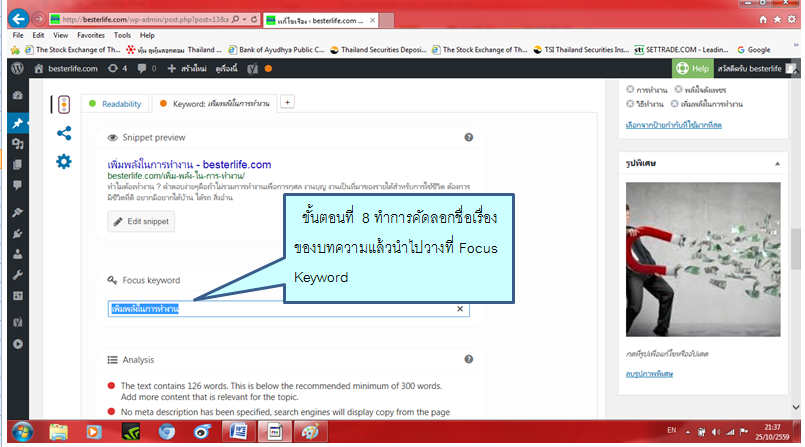Open the Yoast advanced gear icon
Screen dimensions: 805x447
(64, 162)
